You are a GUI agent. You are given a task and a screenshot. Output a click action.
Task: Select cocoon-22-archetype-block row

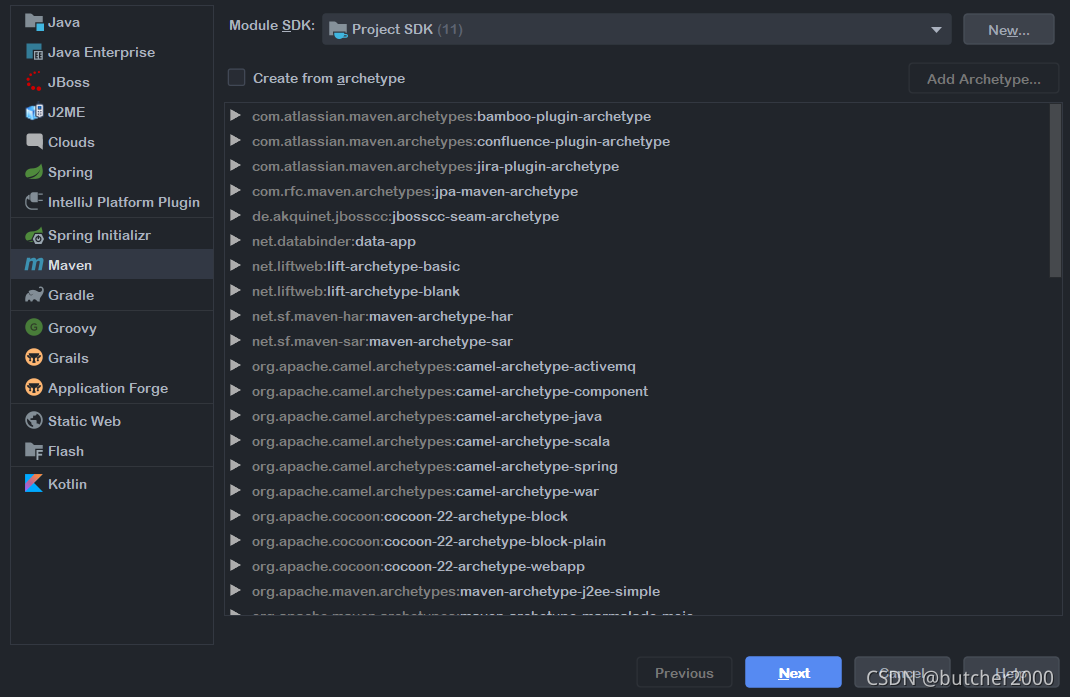coord(637,516)
